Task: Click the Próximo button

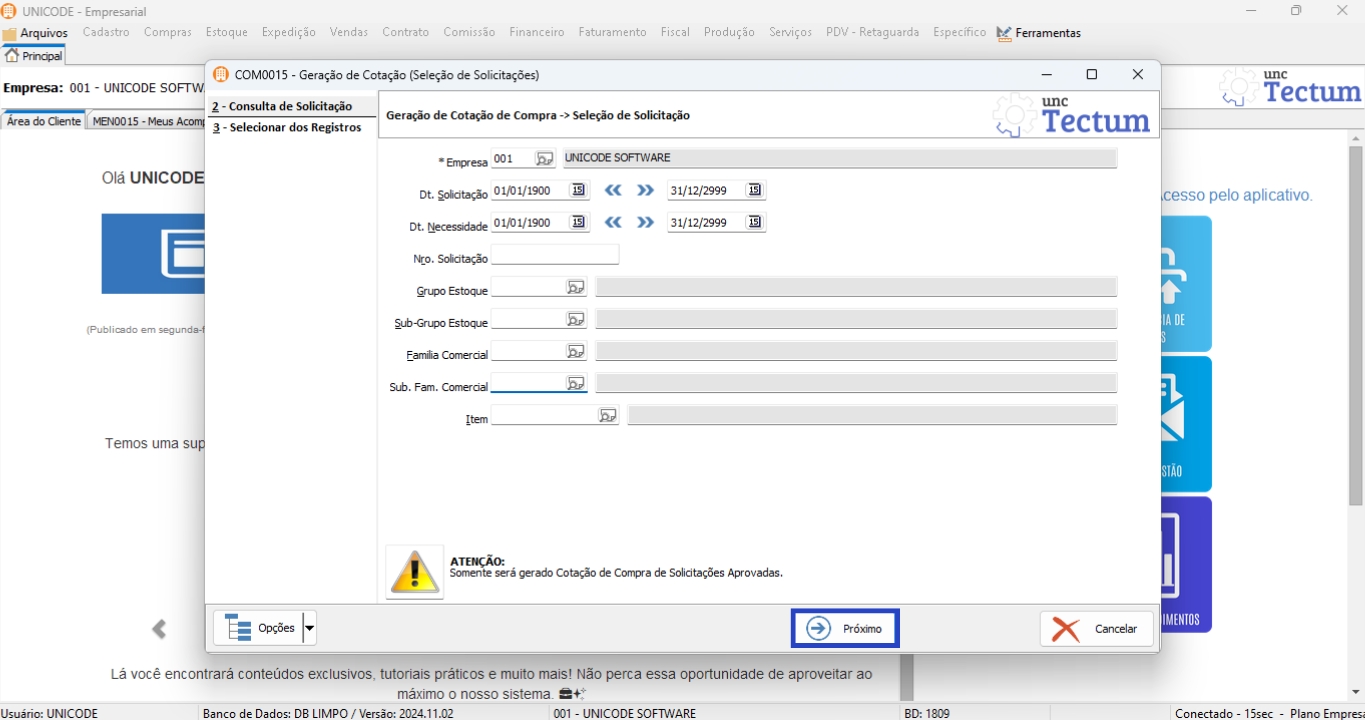Action: click(845, 629)
